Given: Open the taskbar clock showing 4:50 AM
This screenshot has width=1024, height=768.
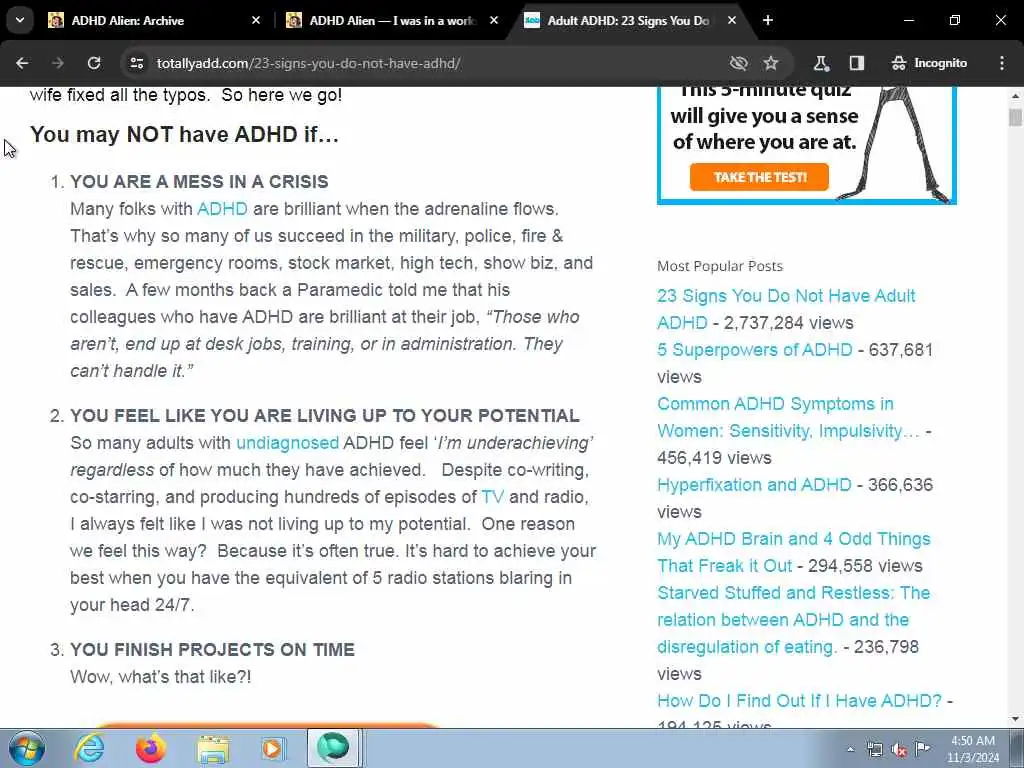Looking at the screenshot, I should point(973,749).
